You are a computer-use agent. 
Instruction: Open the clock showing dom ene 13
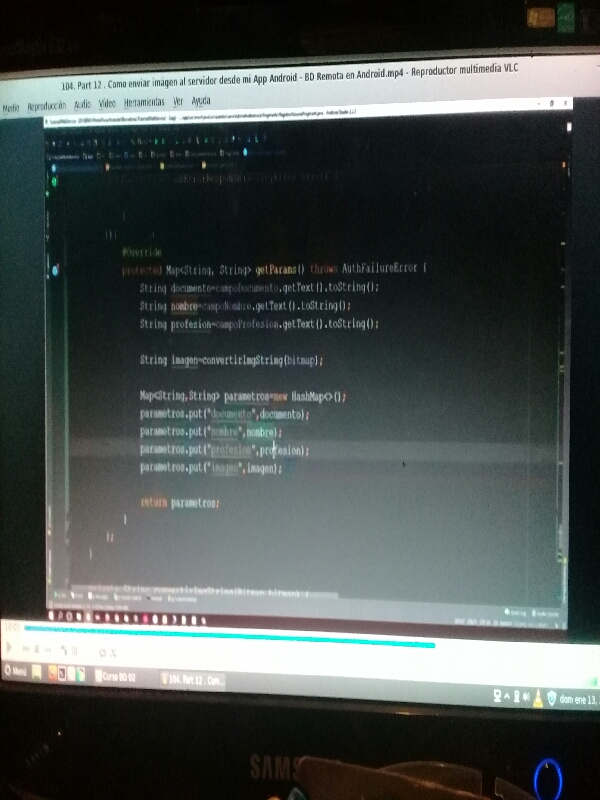[x=573, y=698]
